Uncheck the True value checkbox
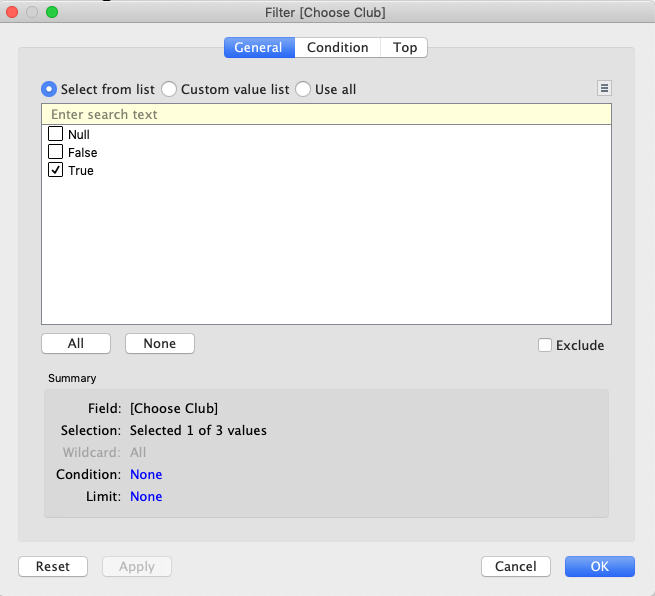This screenshot has height=596, width=655. tap(56, 170)
